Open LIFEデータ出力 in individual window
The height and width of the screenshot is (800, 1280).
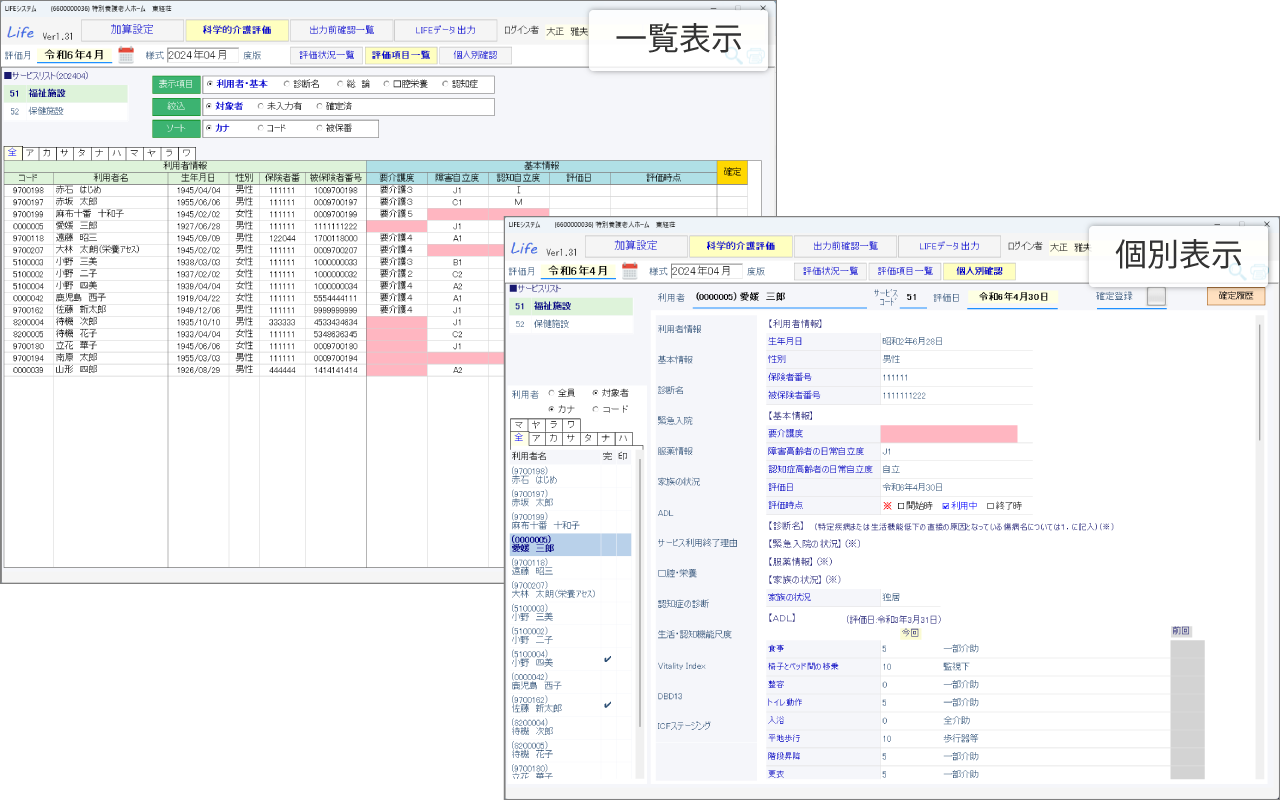(x=949, y=246)
